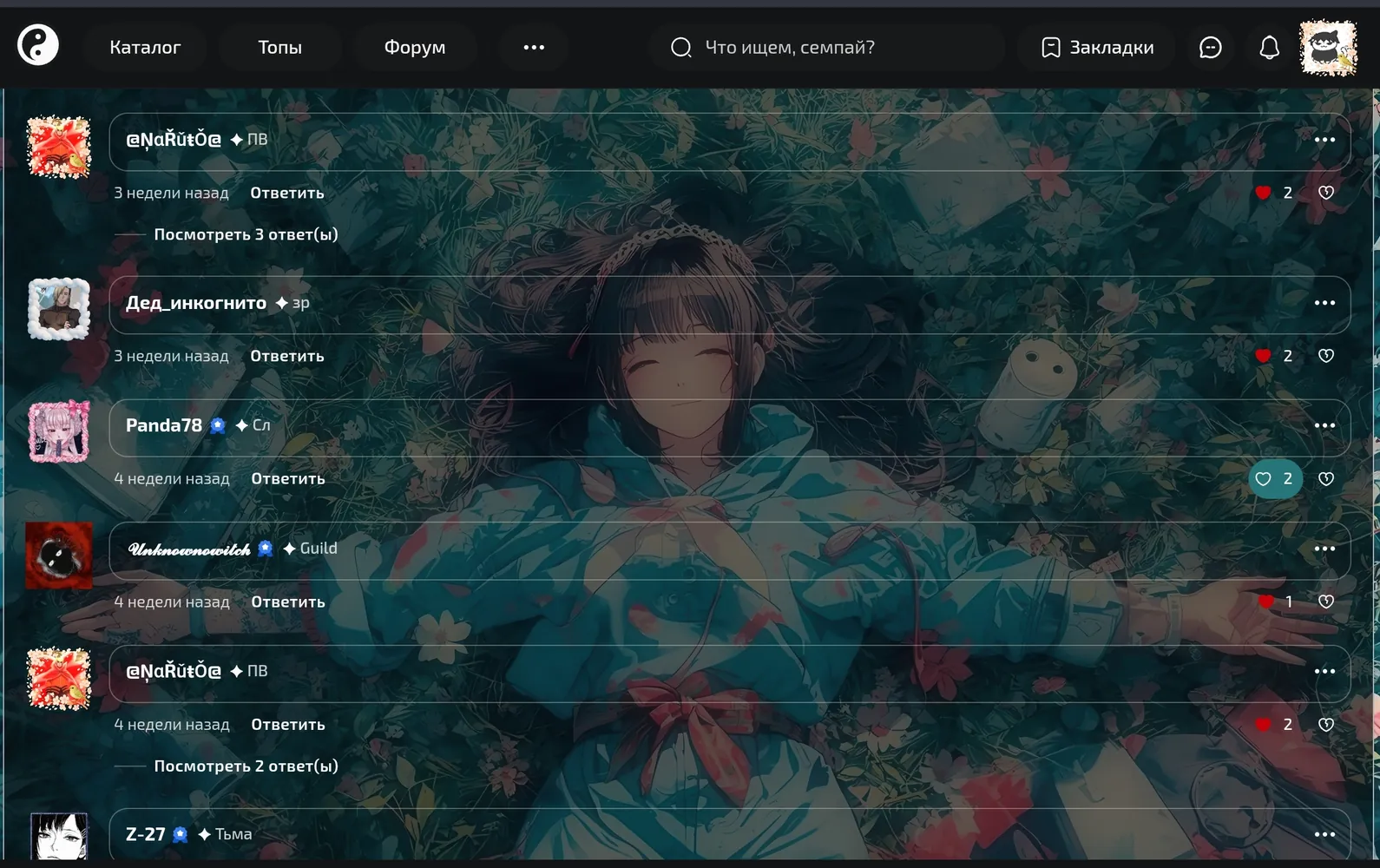Open the Каталог menu item
1380x868 pixels.
(x=145, y=47)
